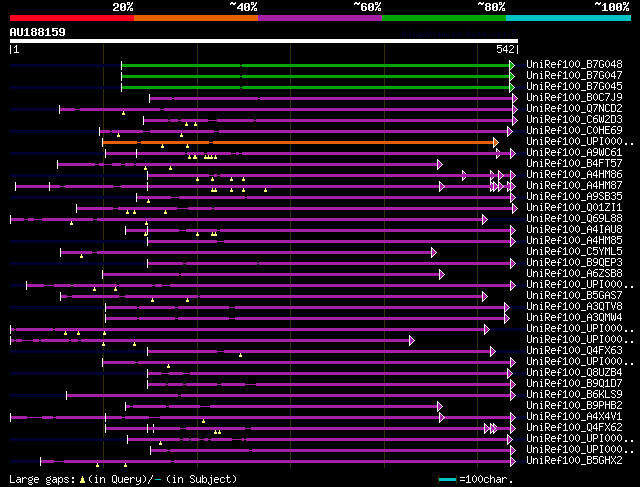Open hit UniRef100_A6ZSB8
Viewport: 640px width, 487px height.
point(574,274)
